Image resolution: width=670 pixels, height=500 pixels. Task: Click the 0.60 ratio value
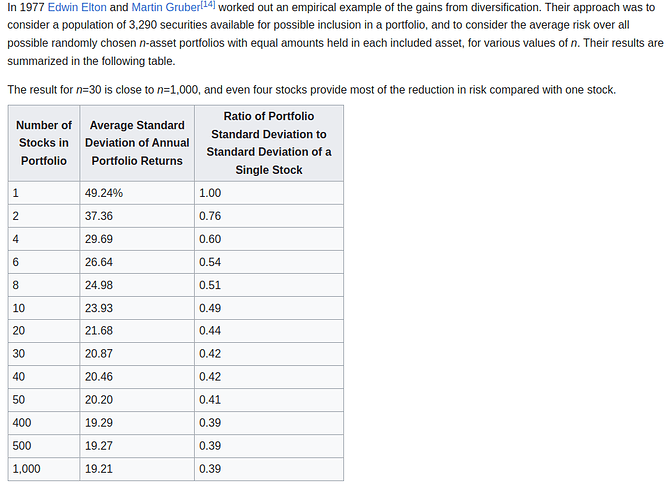[210, 239]
